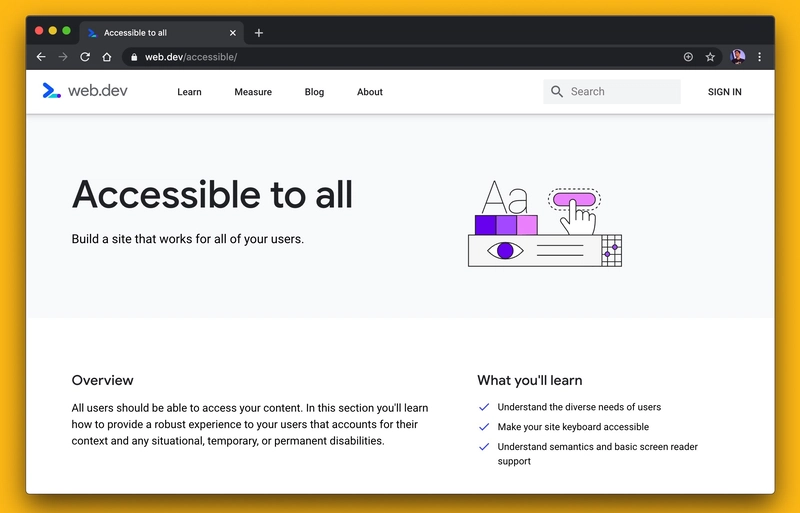Screen dimensions: 800x513
Task: Click 'Build a site that works for all' subtitle
Action: coord(188,239)
